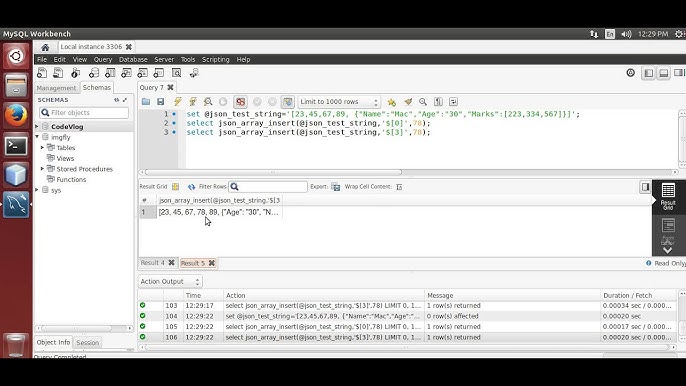686x386 pixels.
Task: Open the find magnifier icon in the query toolbar
Action: click(x=423, y=102)
